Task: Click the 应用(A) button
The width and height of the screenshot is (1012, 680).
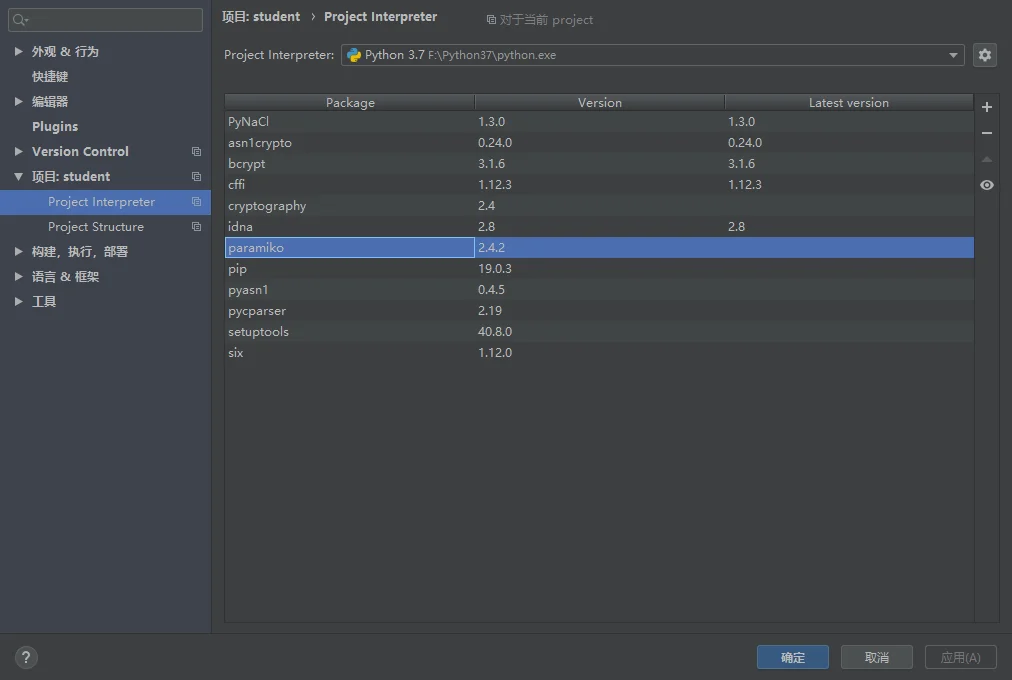Action: click(960, 657)
